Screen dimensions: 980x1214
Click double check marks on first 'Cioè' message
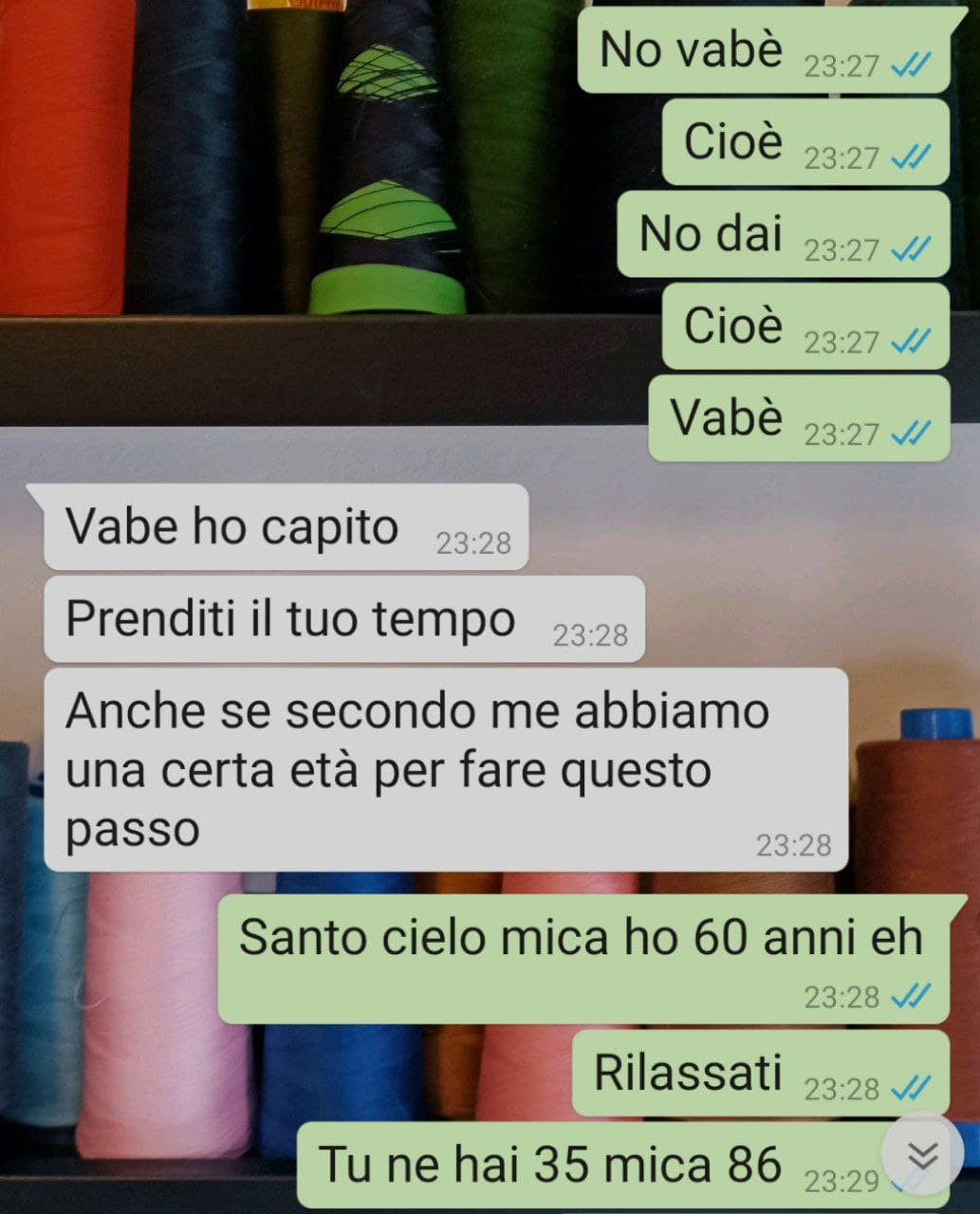pos(912,156)
